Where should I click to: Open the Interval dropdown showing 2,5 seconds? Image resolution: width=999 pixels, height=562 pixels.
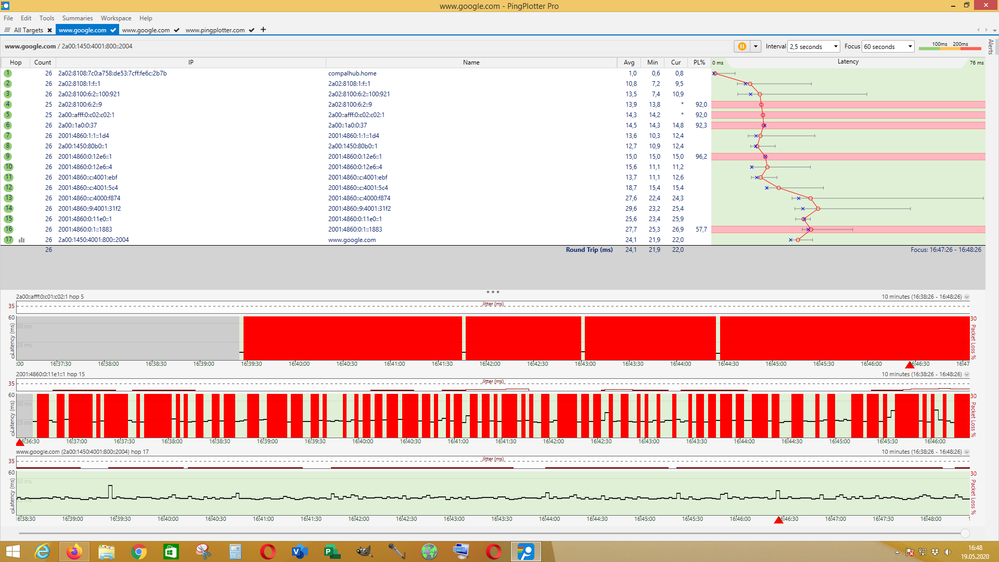pyautogui.click(x=816, y=46)
